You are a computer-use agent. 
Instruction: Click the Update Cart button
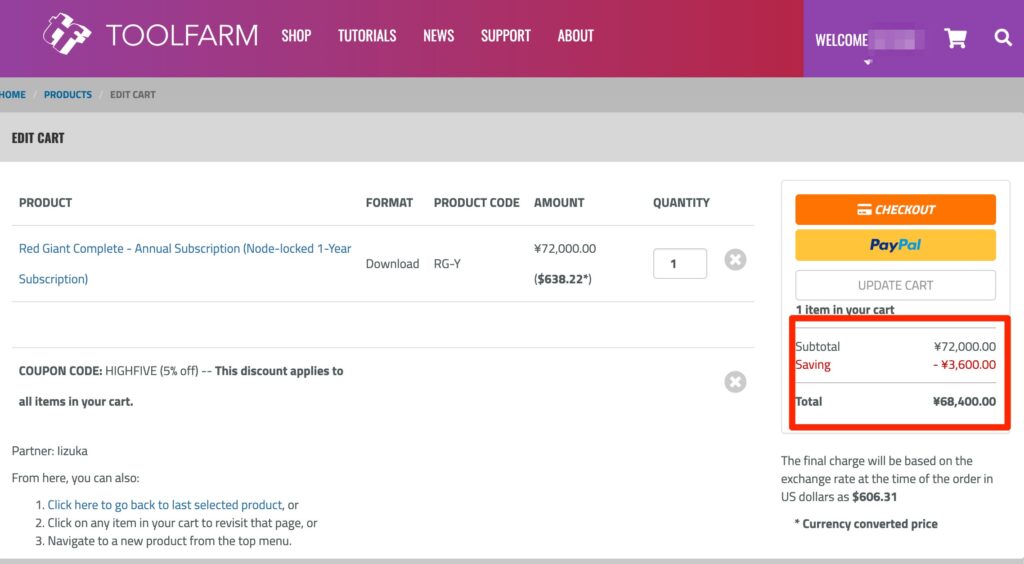(895, 285)
